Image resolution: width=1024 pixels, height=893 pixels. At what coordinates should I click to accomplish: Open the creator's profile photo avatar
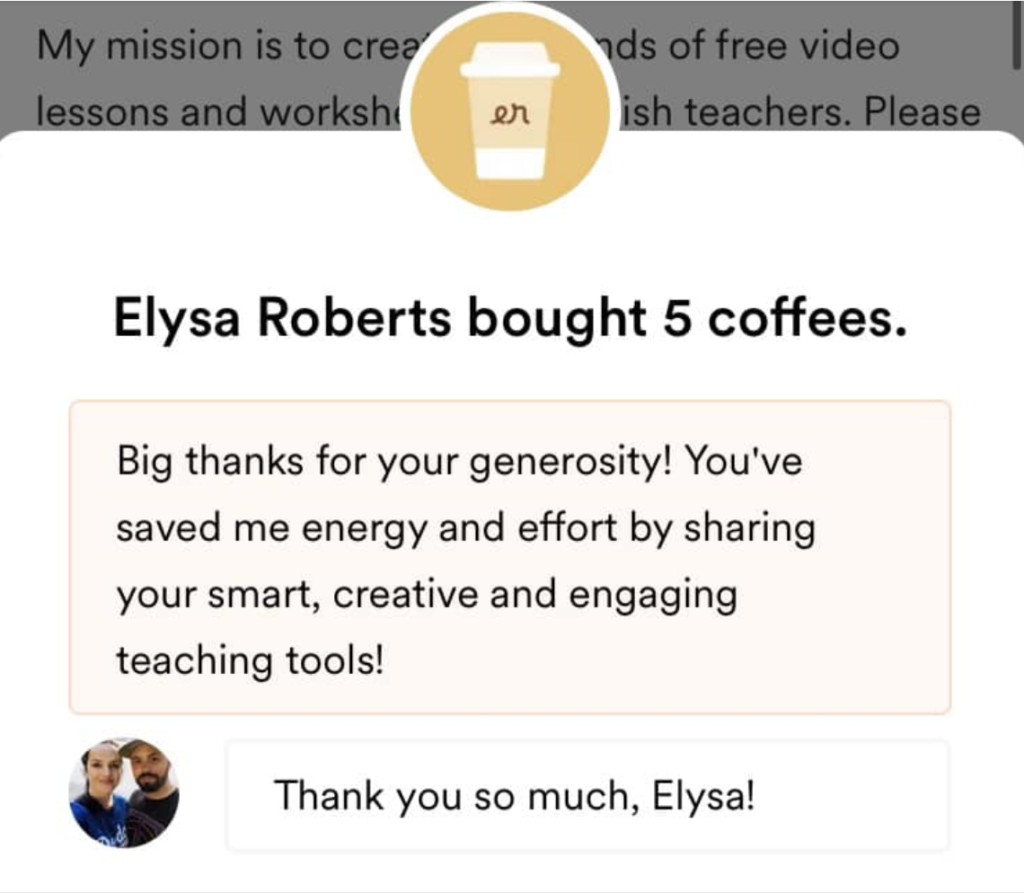(125, 793)
